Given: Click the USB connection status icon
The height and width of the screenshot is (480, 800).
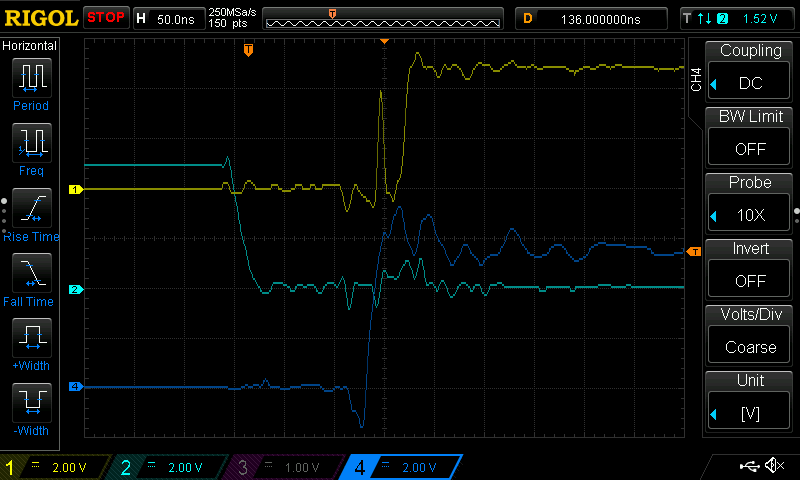Looking at the screenshot, I should (750, 466).
